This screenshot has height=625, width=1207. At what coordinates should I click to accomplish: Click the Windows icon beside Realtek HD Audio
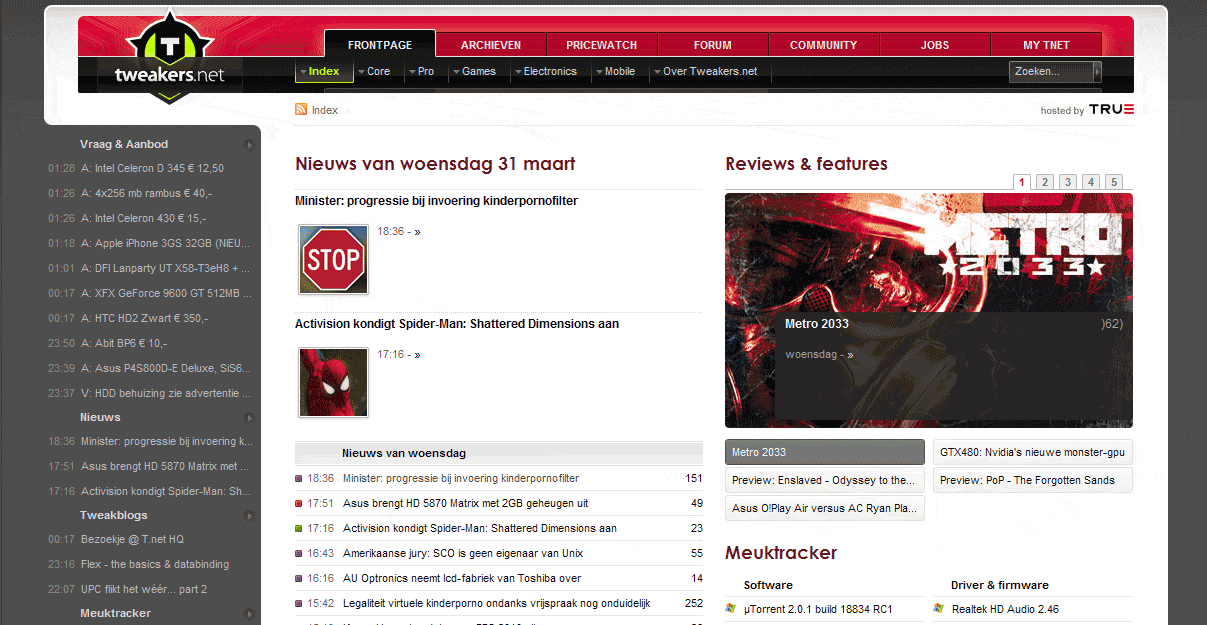[x=938, y=608]
